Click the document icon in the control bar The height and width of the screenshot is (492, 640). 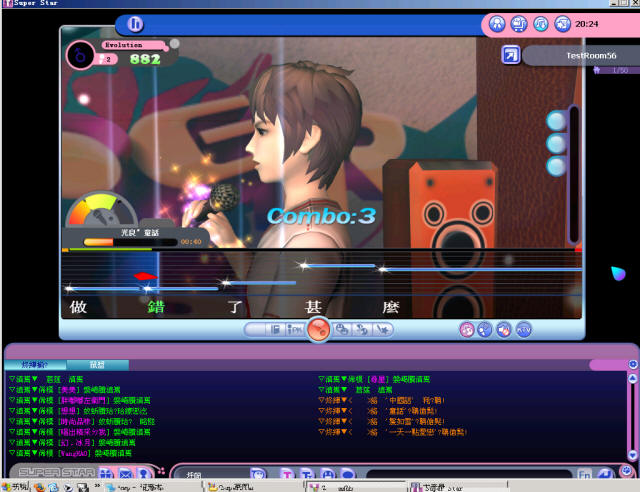(276, 329)
